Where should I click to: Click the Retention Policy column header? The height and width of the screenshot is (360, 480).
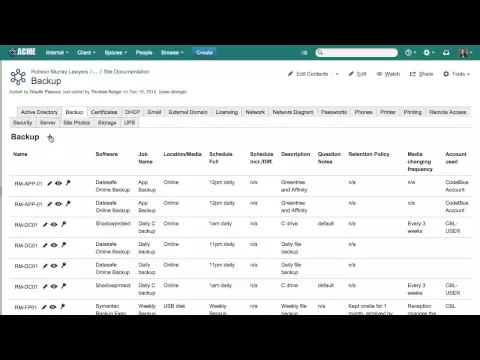(x=369, y=154)
